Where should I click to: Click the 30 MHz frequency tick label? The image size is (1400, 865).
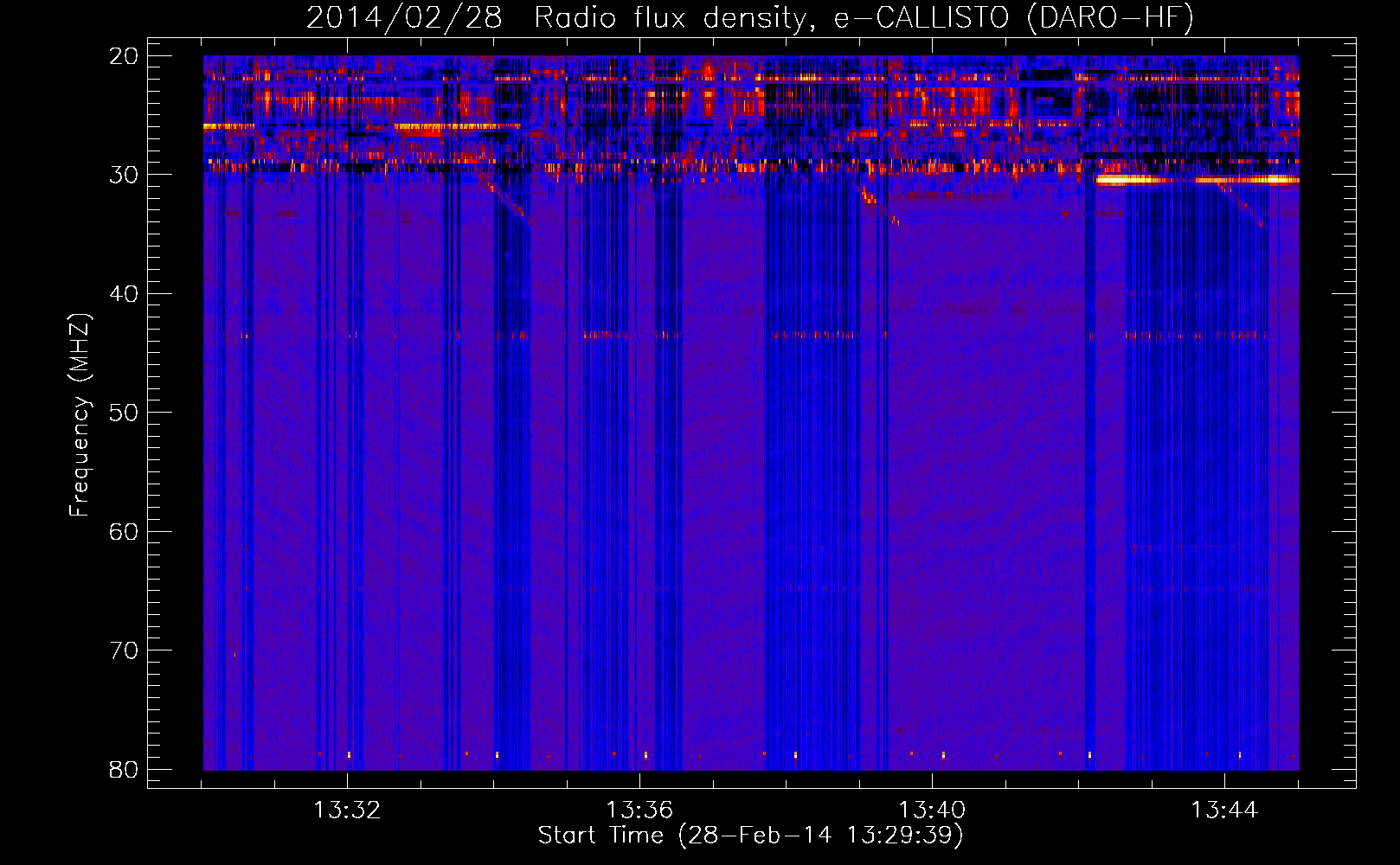(x=124, y=175)
